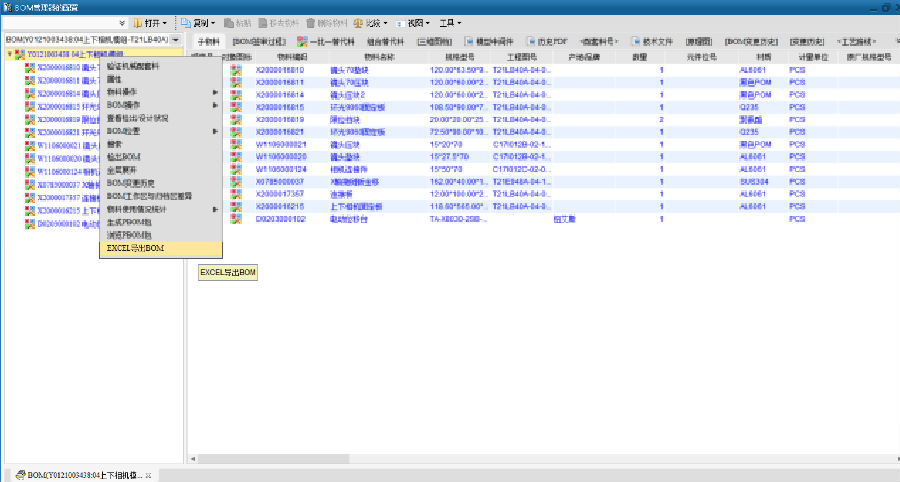The height and width of the screenshot is (482, 900).
Task: Click the root BOM node icon in tree
Action: pos(19,53)
